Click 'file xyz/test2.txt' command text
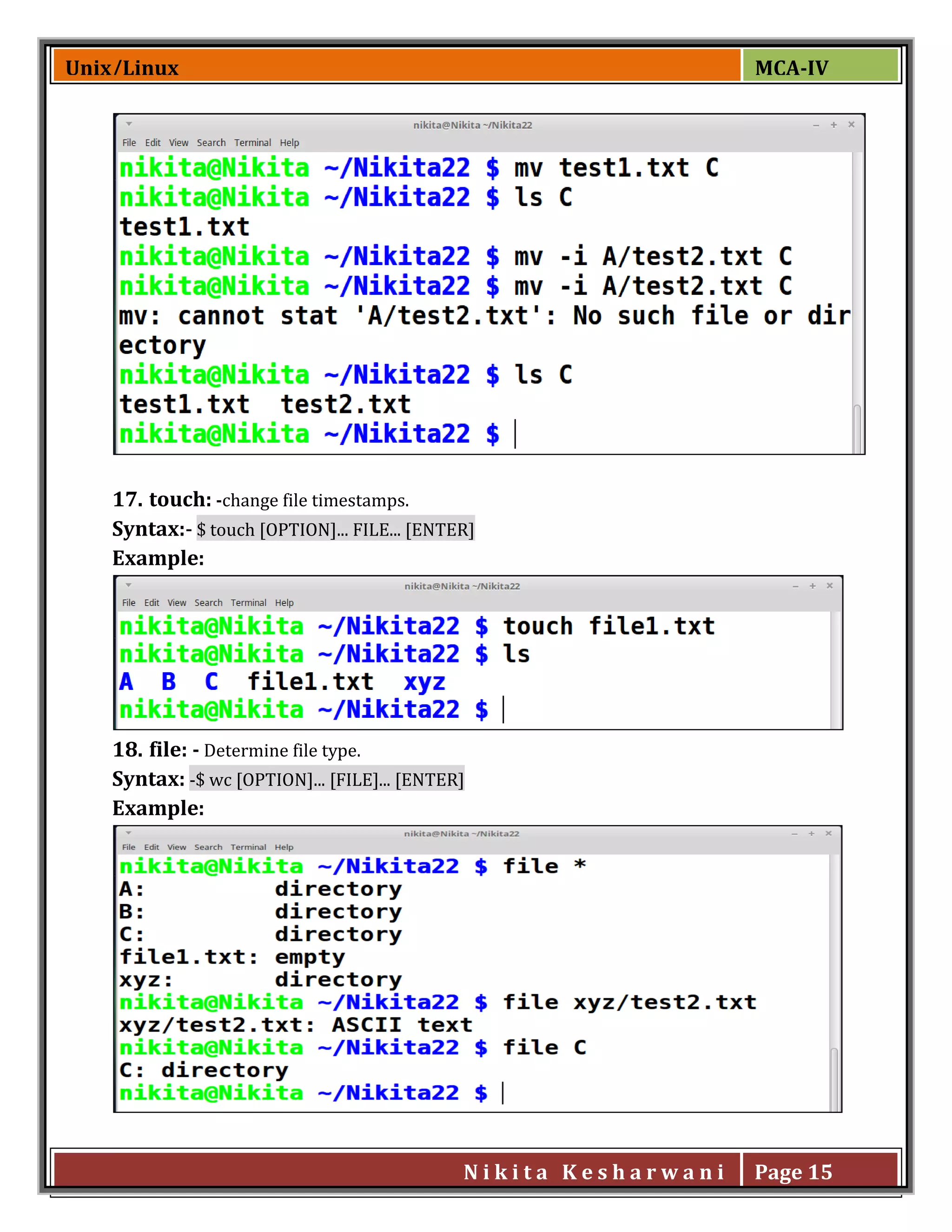Image resolution: width=952 pixels, height=1232 pixels. tap(629, 1002)
